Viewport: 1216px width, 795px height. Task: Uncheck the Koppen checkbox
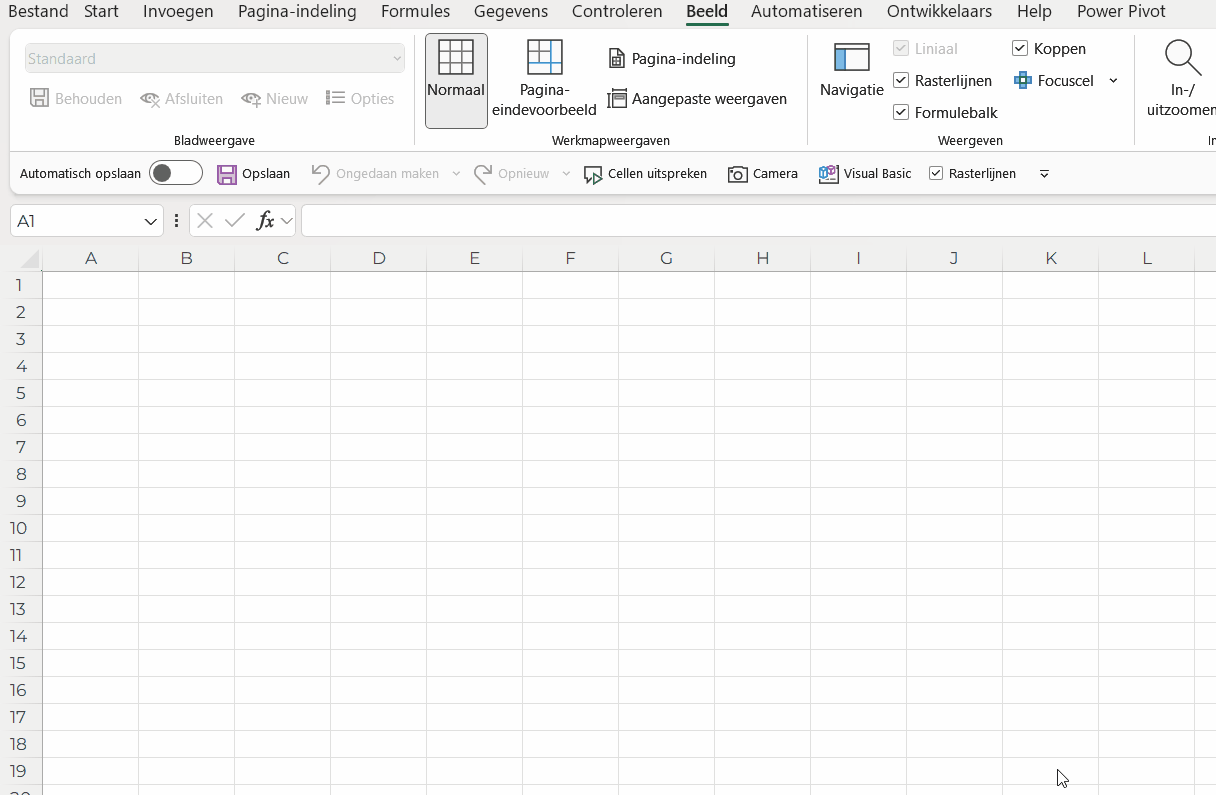(x=1020, y=48)
